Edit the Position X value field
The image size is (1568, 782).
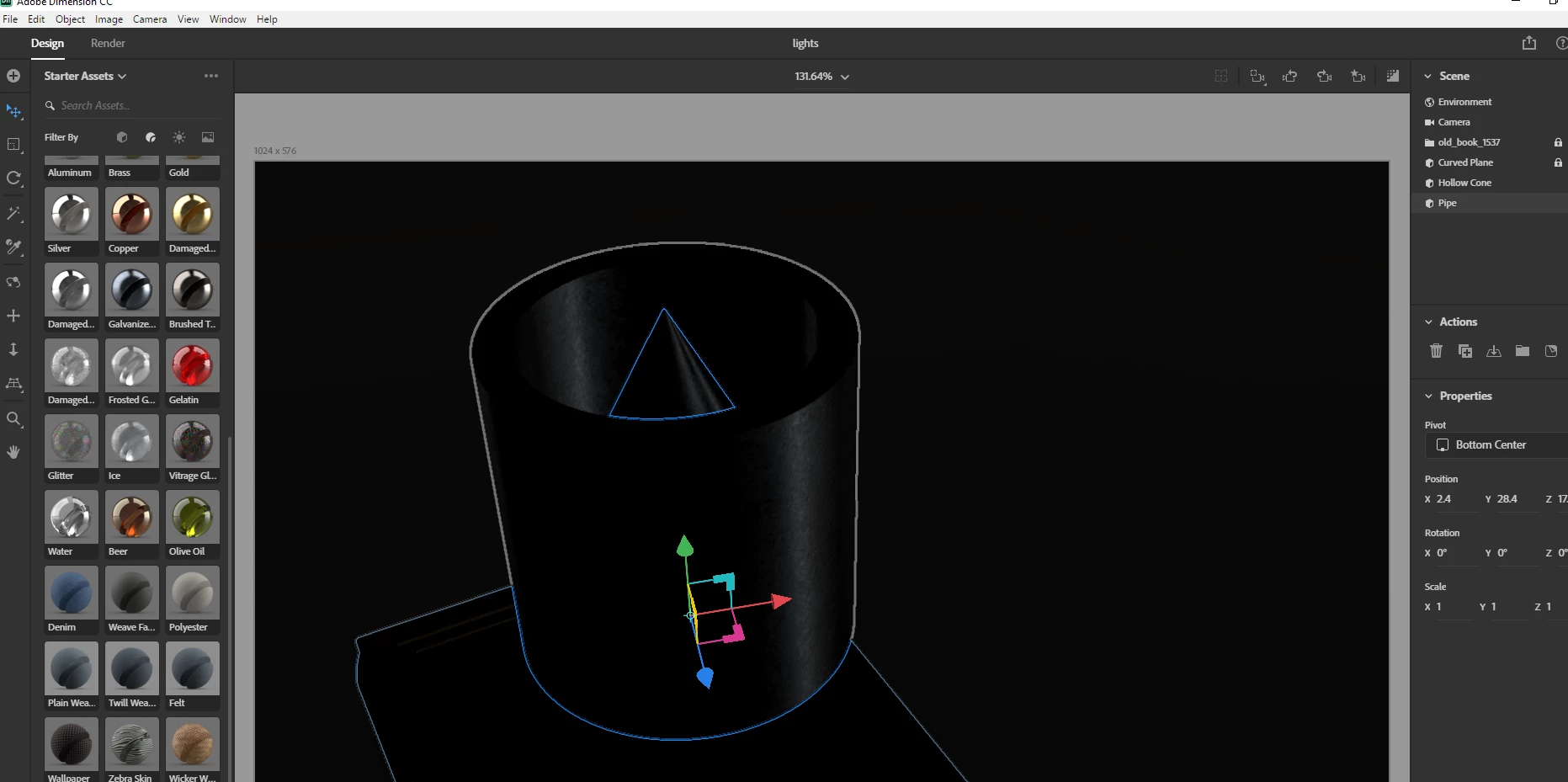[x=1454, y=499]
